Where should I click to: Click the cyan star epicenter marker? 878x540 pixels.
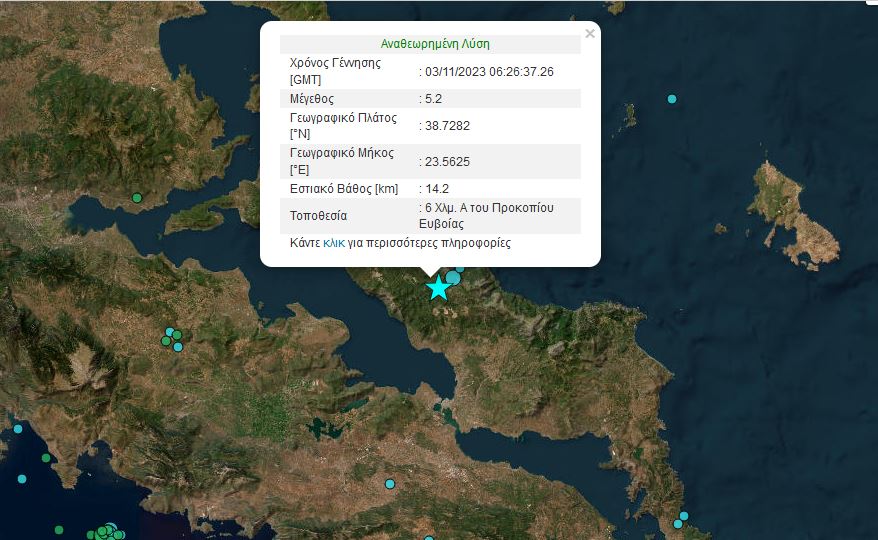pyautogui.click(x=438, y=288)
